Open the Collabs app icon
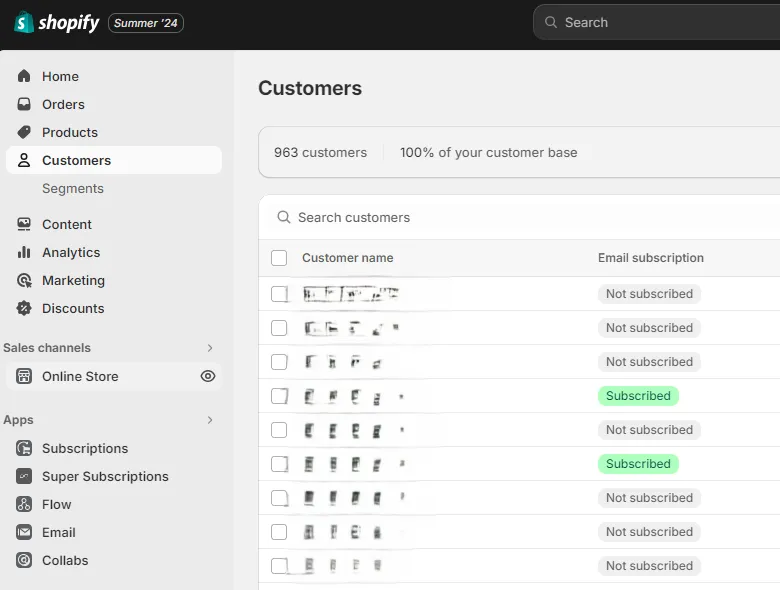This screenshot has height=590, width=780. pyautogui.click(x=24, y=560)
